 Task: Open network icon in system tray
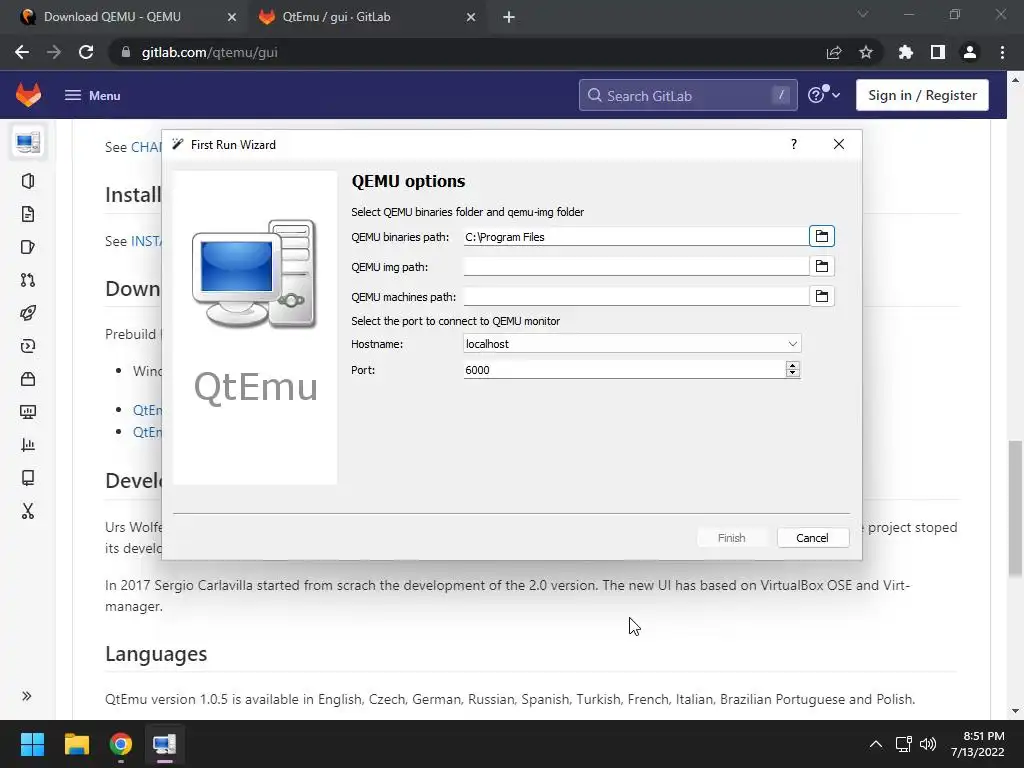[904, 744]
